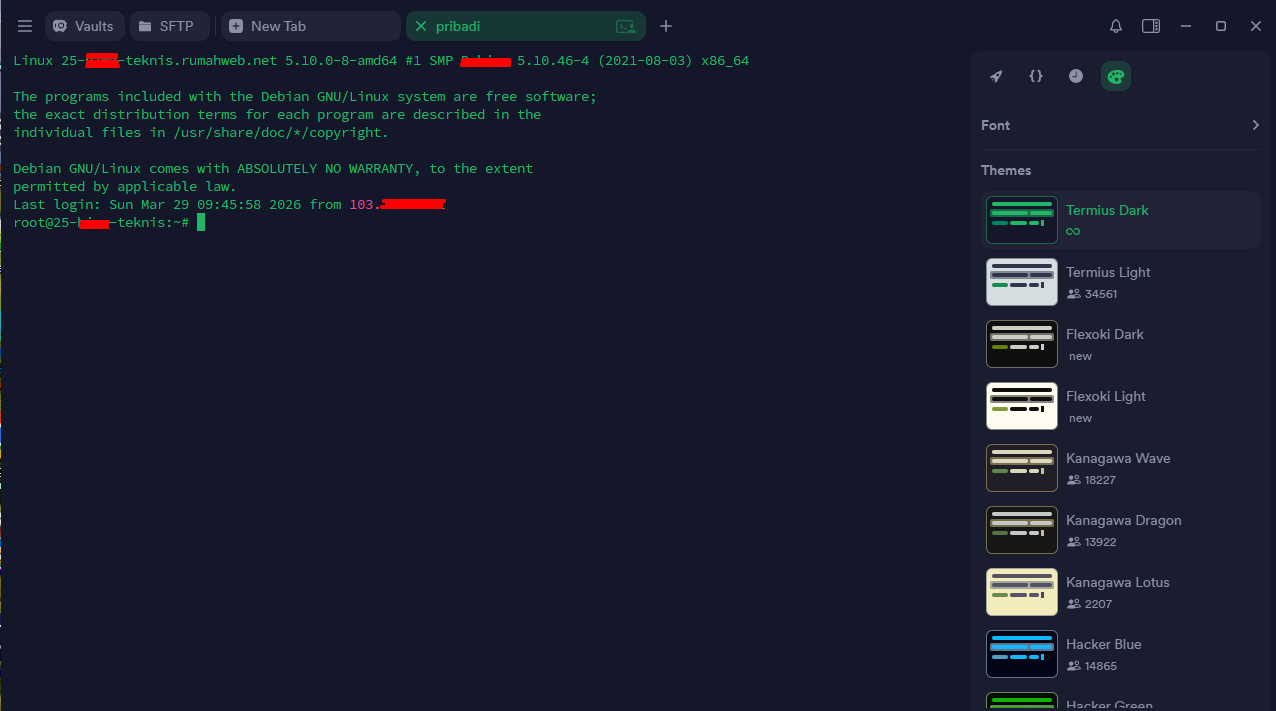
Task: Open the Font section
Action: tap(996, 125)
